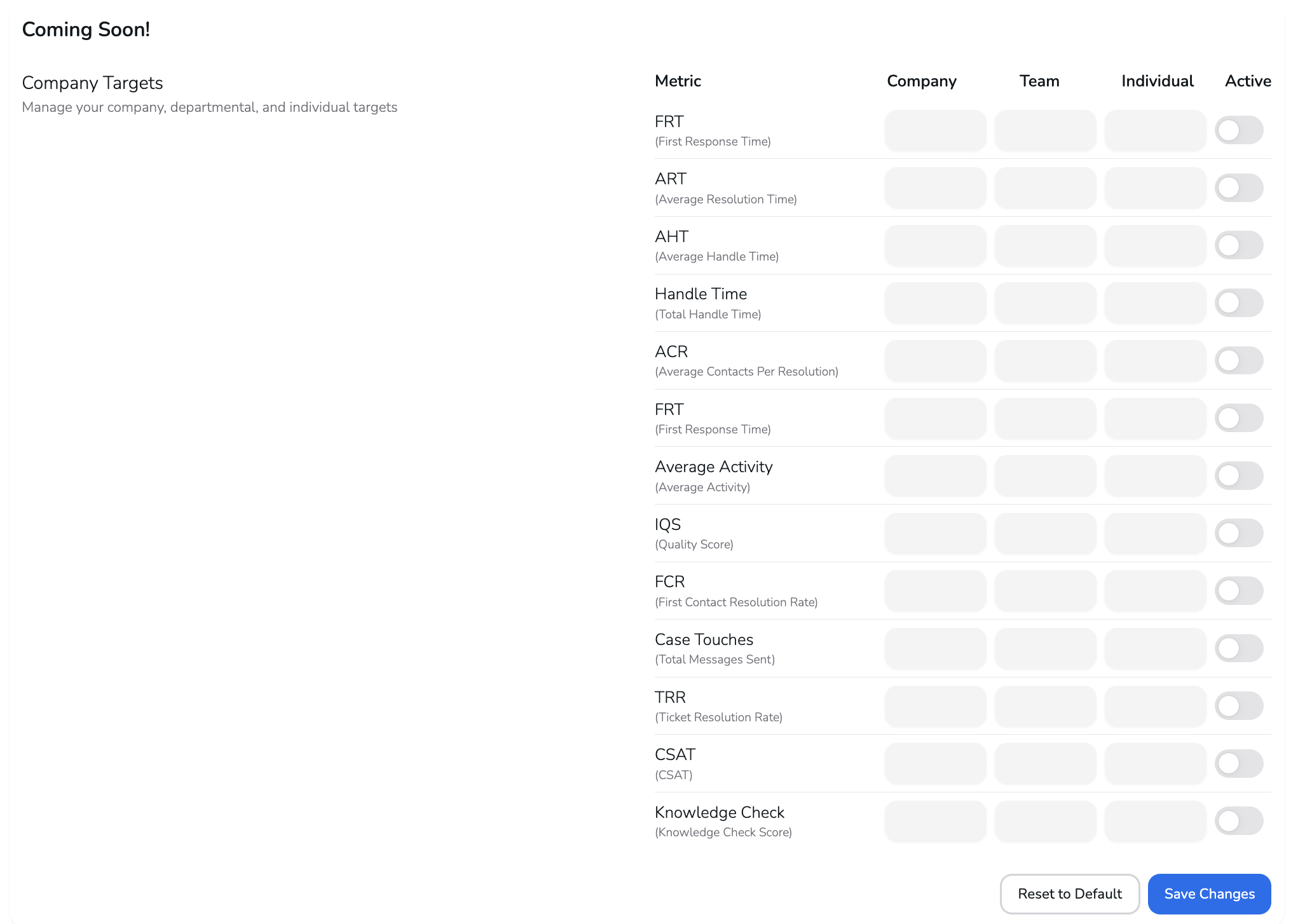Select the Team input for ART
1312x924 pixels.
[x=1045, y=187]
